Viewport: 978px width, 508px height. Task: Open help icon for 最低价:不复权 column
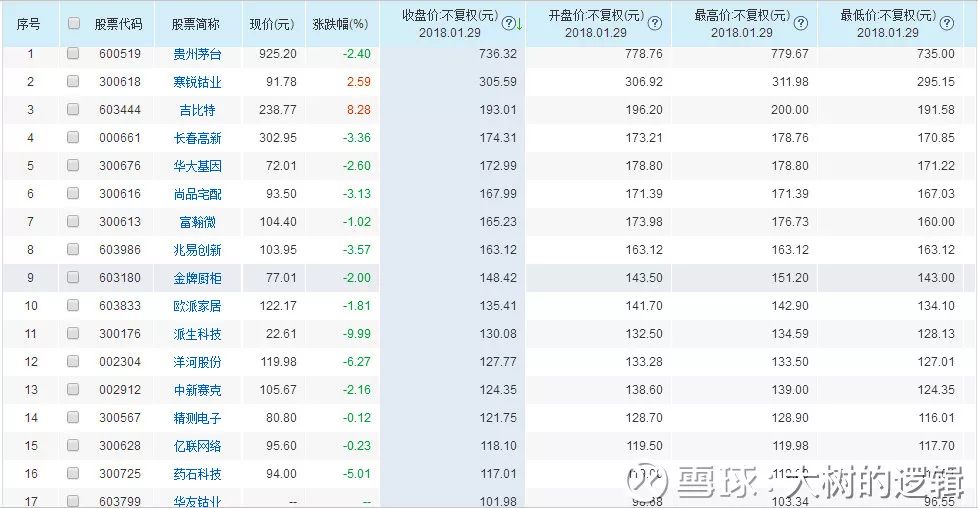(x=946, y=24)
